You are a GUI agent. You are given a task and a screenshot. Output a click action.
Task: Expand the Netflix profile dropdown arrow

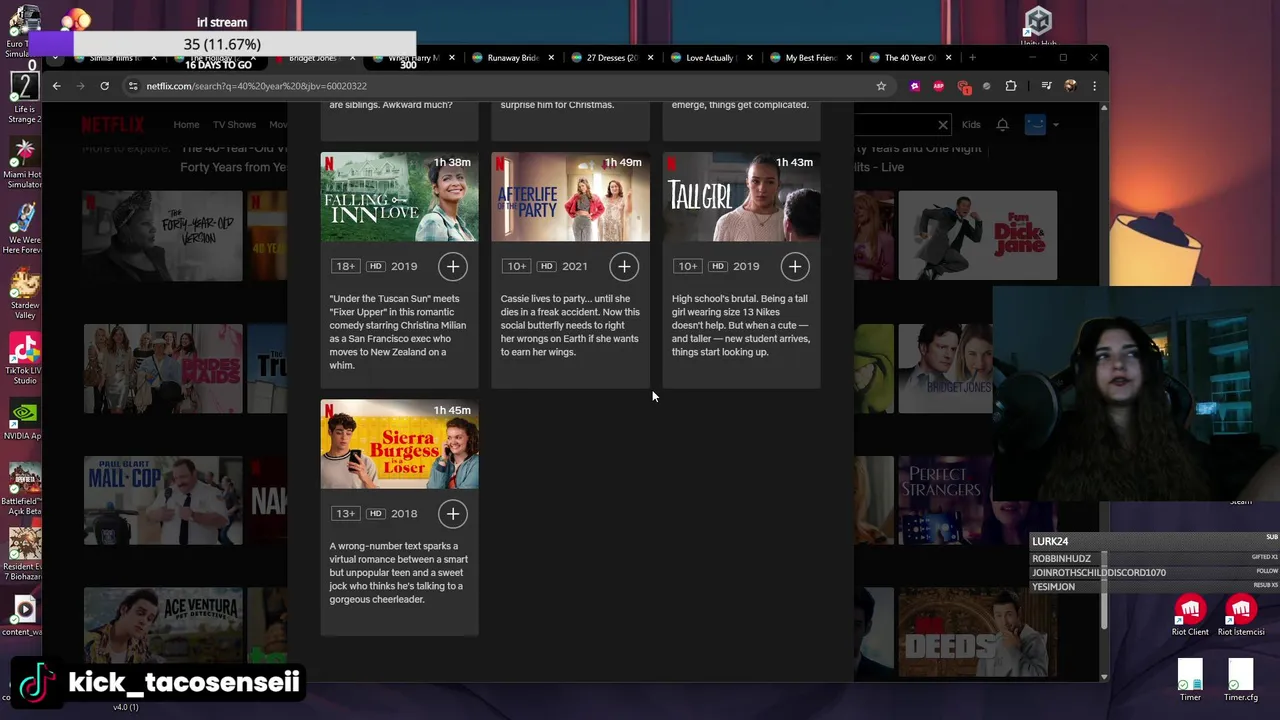tap(1056, 125)
